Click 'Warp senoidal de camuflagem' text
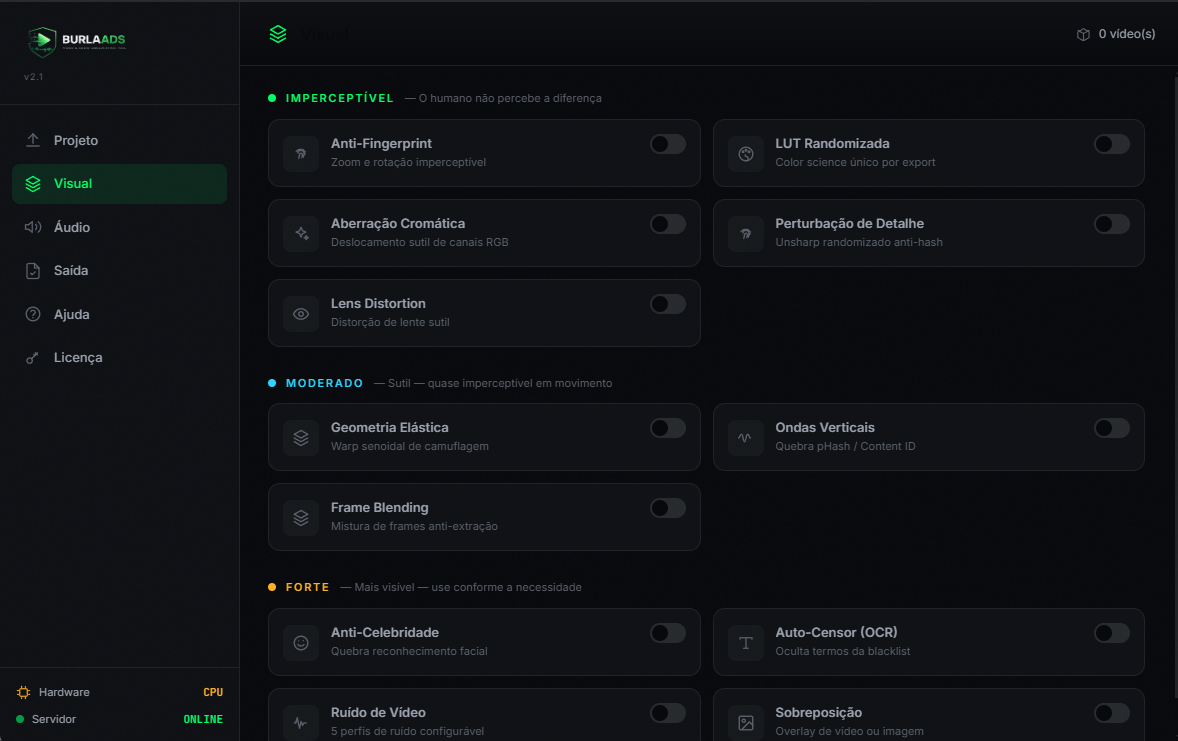 [409, 446]
